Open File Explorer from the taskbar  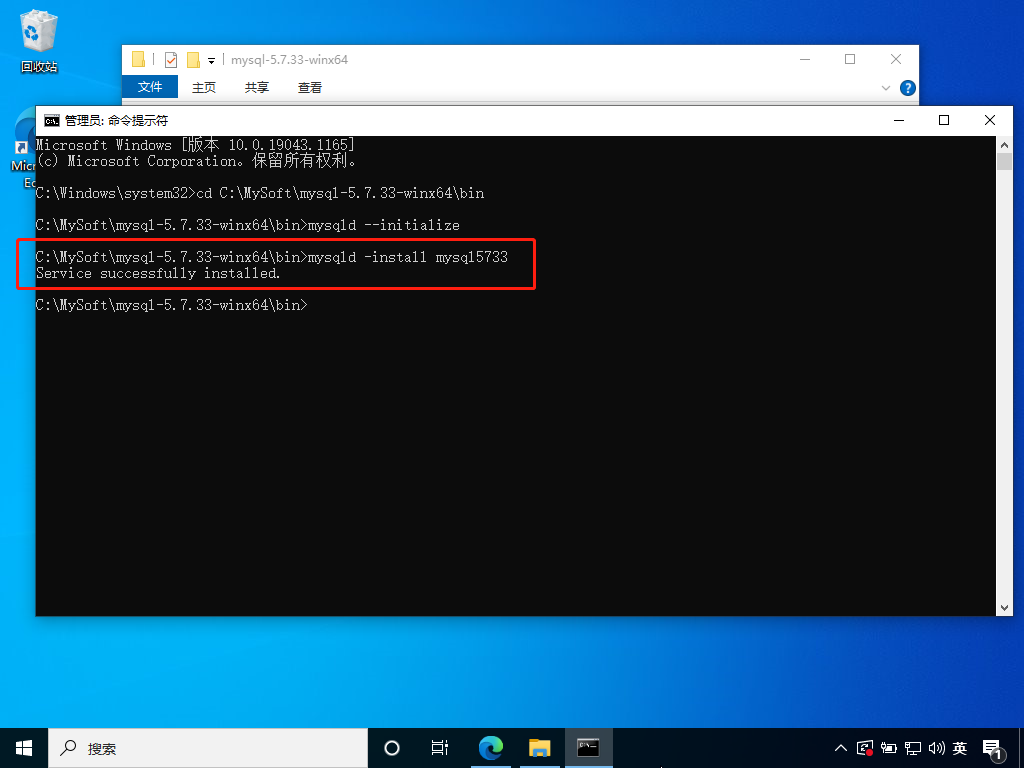tap(540, 748)
